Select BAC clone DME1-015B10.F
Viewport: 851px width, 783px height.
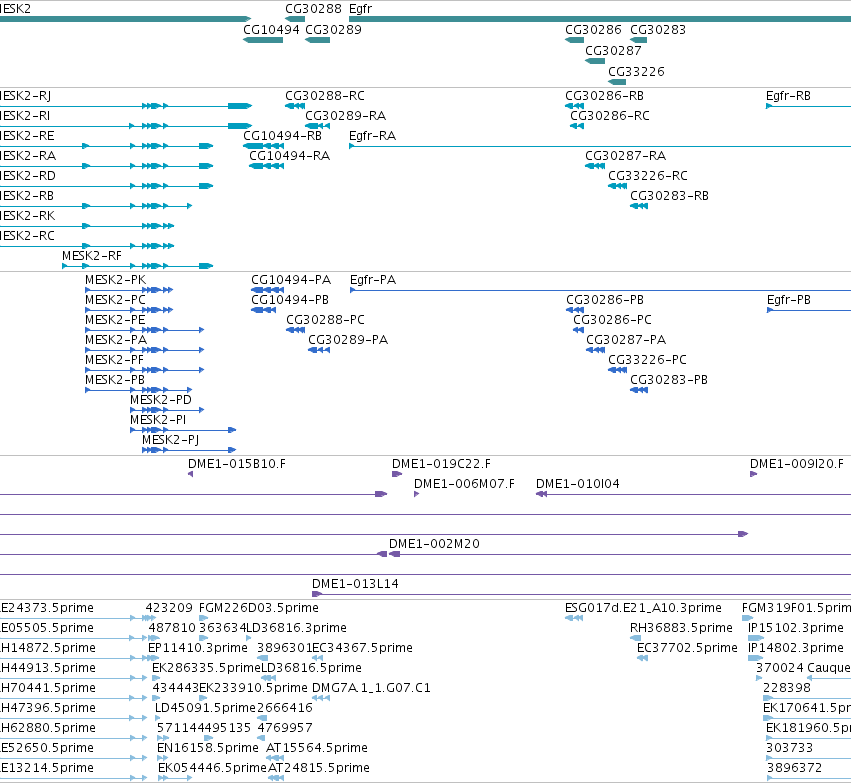237,464
